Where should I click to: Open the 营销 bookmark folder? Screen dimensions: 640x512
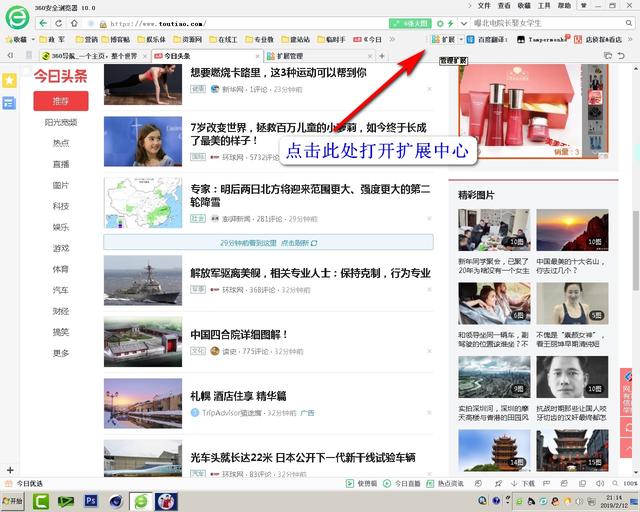[87, 40]
